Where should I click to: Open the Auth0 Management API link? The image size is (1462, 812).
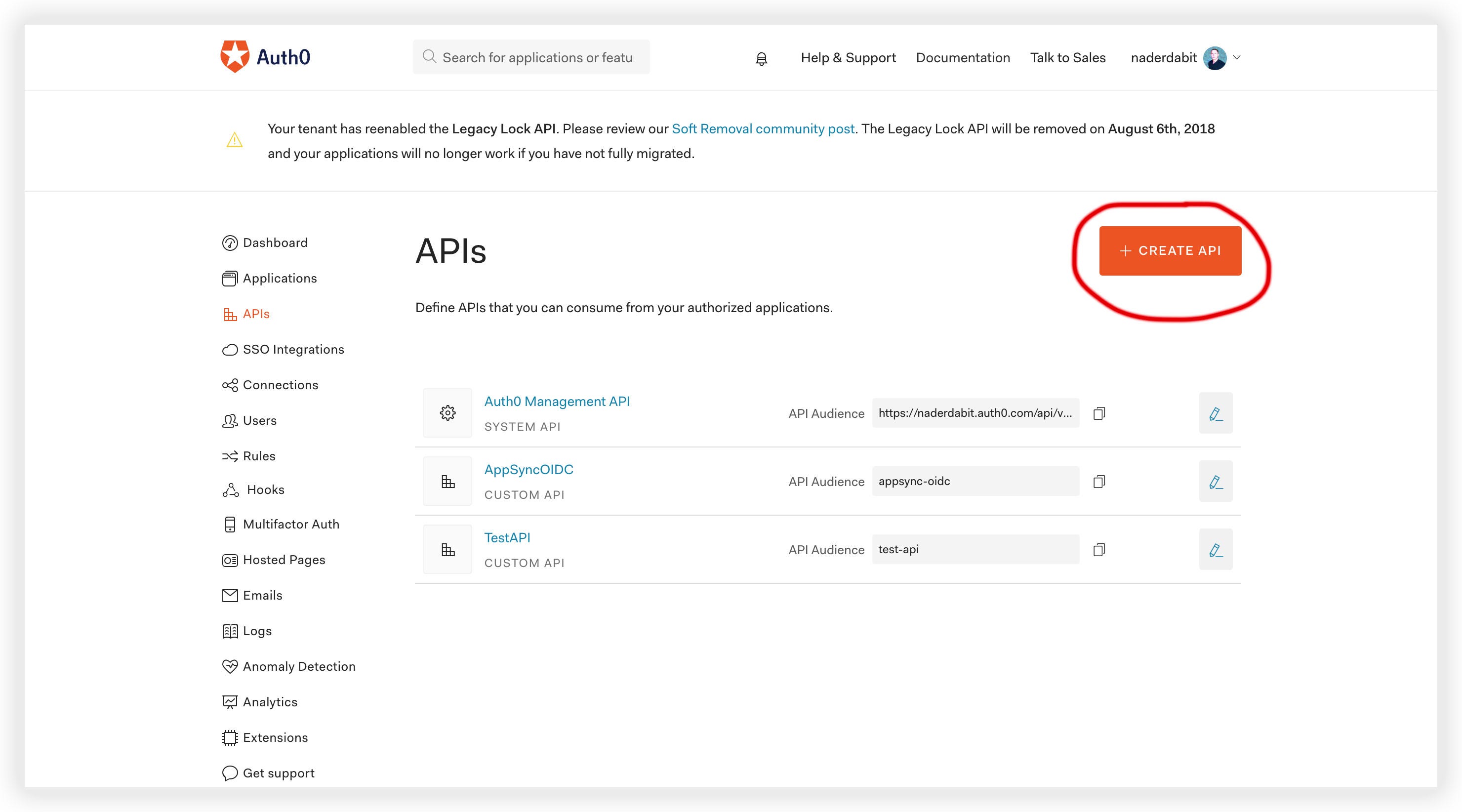[557, 402]
